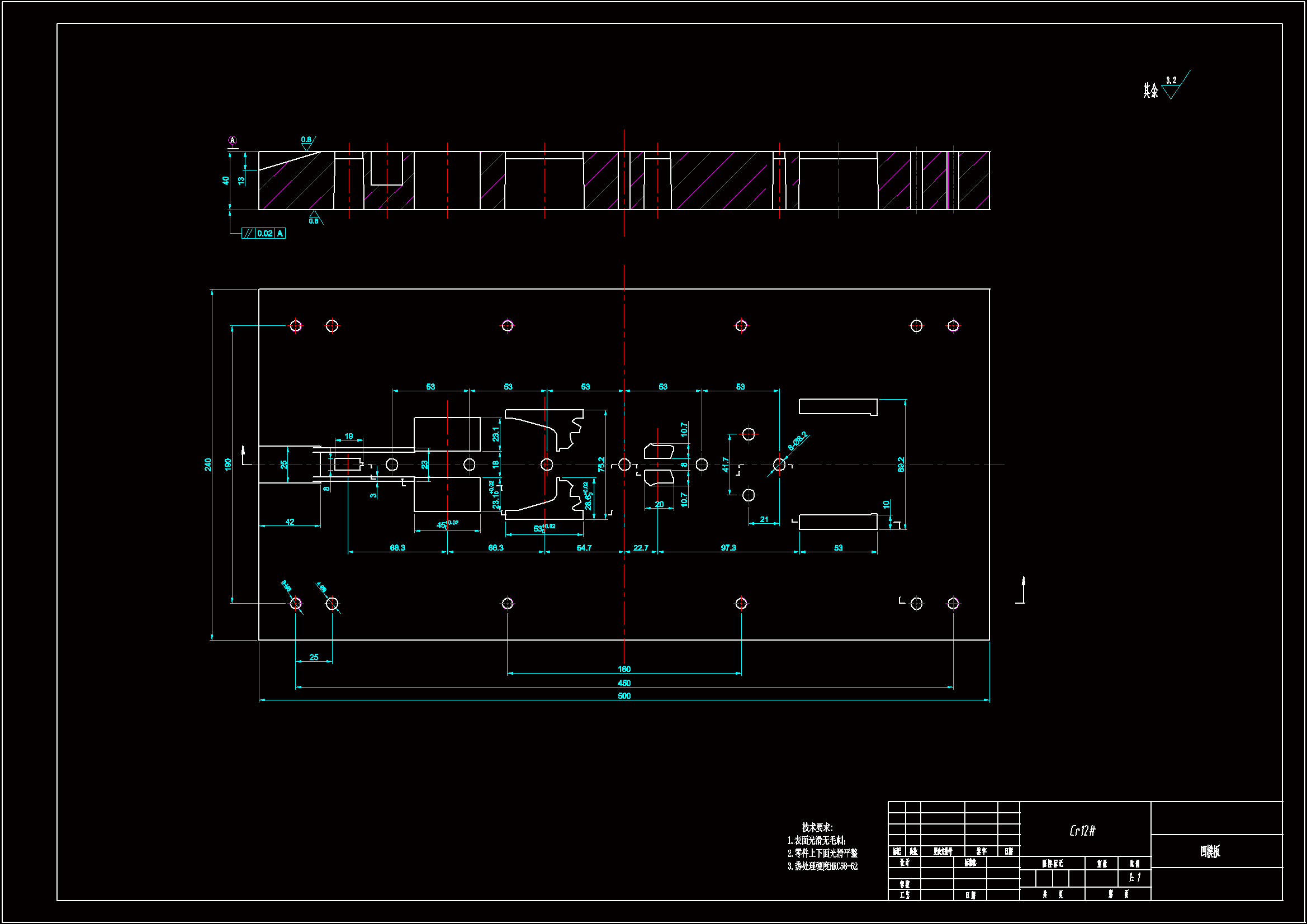Select the 160 dimension text

[x=624, y=669]
